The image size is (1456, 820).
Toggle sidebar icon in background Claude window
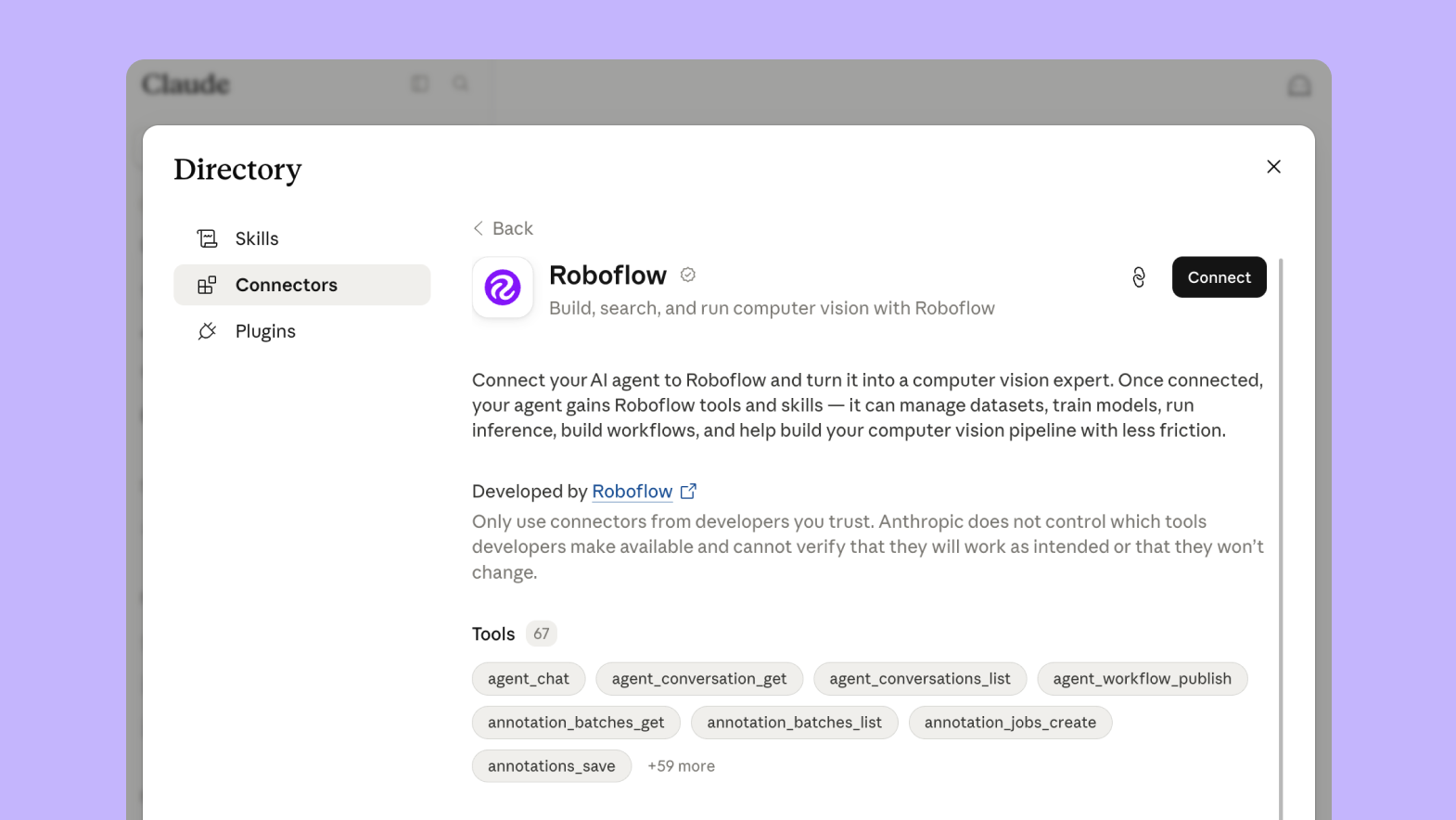tap(420, 84)
